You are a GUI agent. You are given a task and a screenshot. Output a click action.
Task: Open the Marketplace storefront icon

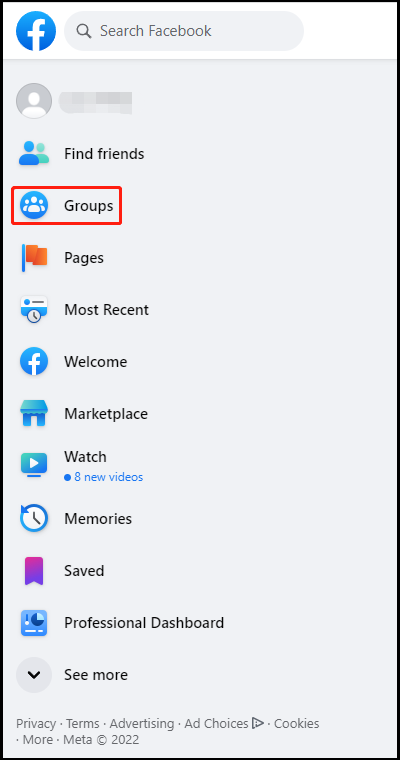click(x=34, y=413)
